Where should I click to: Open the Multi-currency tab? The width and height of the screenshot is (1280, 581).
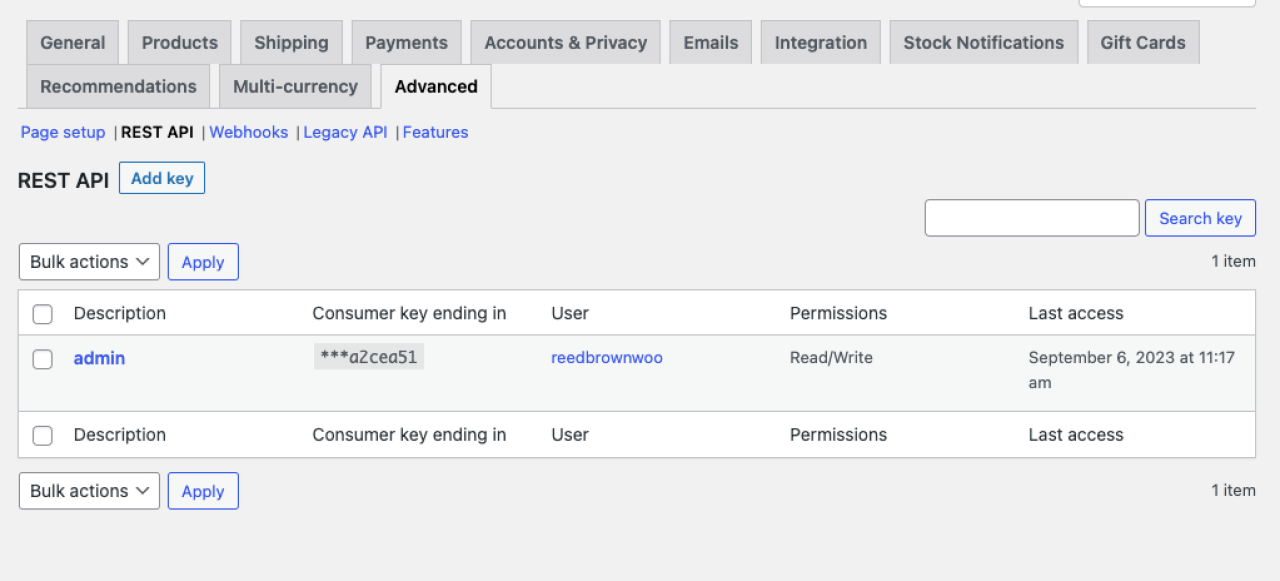pos(295,86)
